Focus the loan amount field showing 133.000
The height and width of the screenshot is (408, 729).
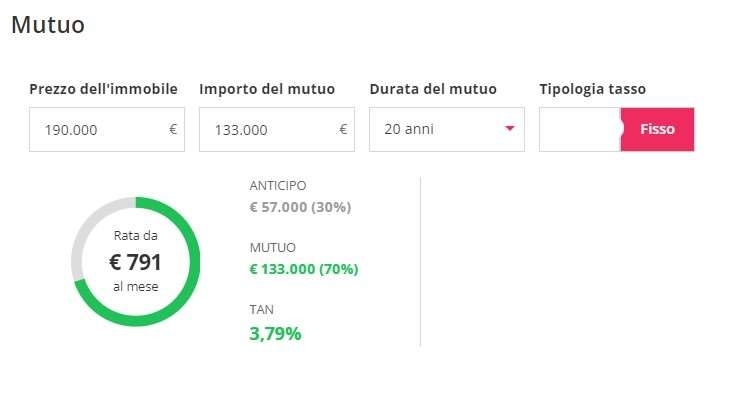point(277,129)
